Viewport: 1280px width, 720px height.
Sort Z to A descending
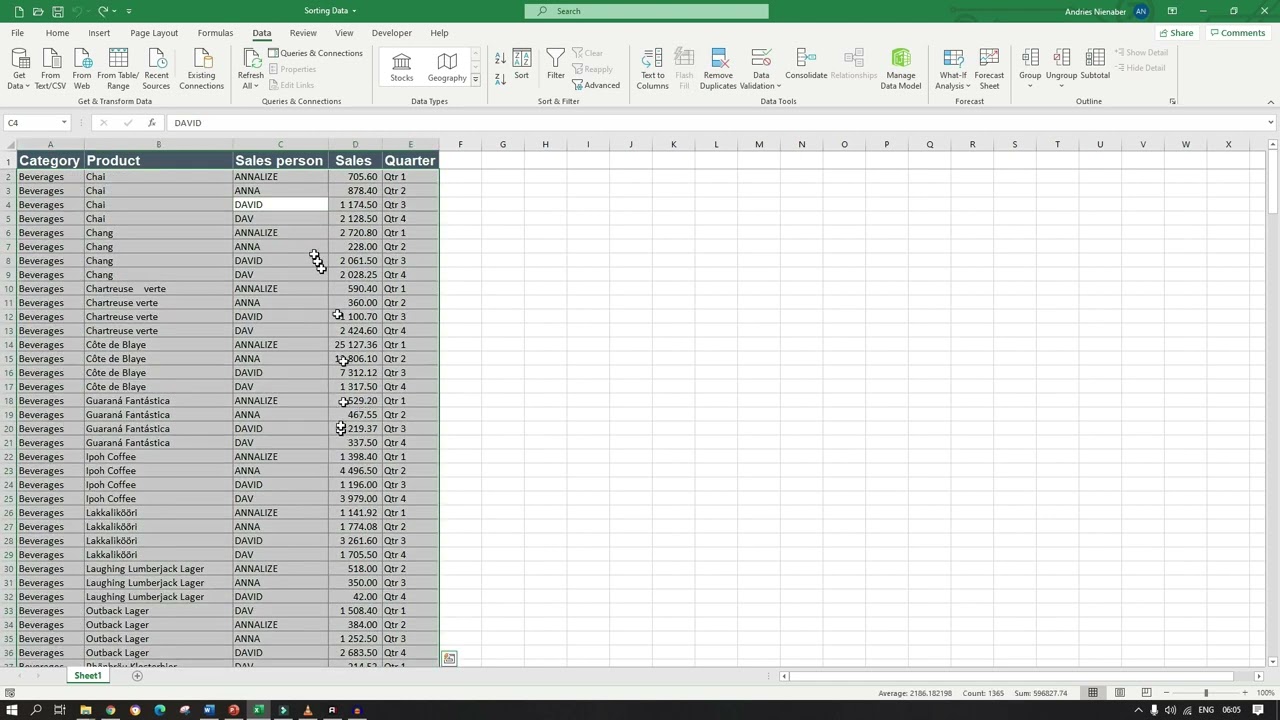(x=500, y=78)
